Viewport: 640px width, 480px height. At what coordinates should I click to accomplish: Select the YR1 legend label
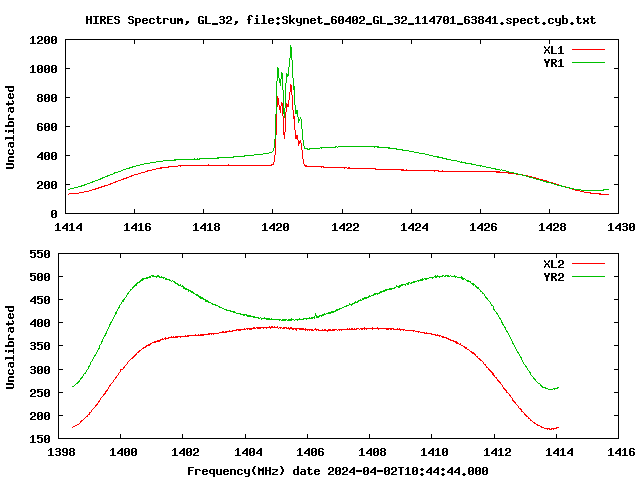(x=553, y=63)
